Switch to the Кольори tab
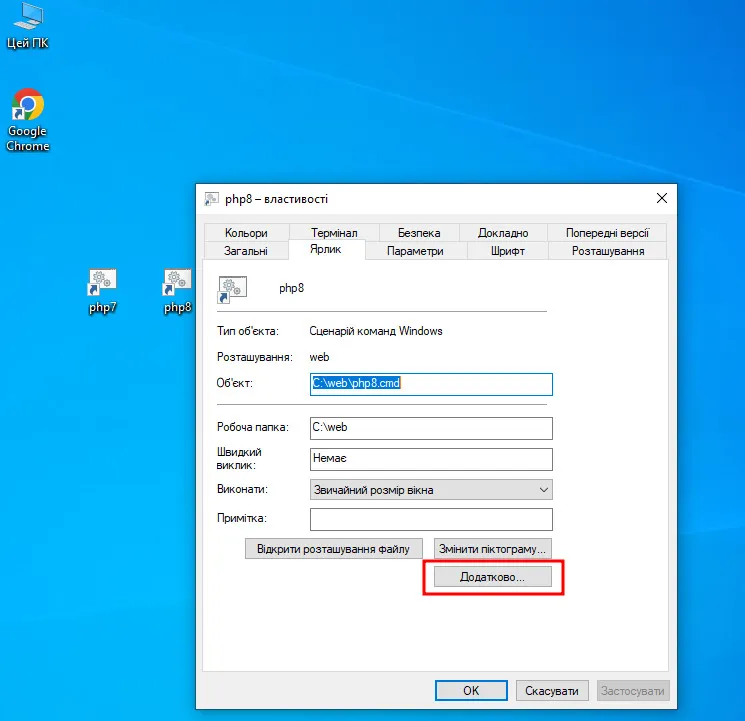745x721 pixels. coord(246,233)
